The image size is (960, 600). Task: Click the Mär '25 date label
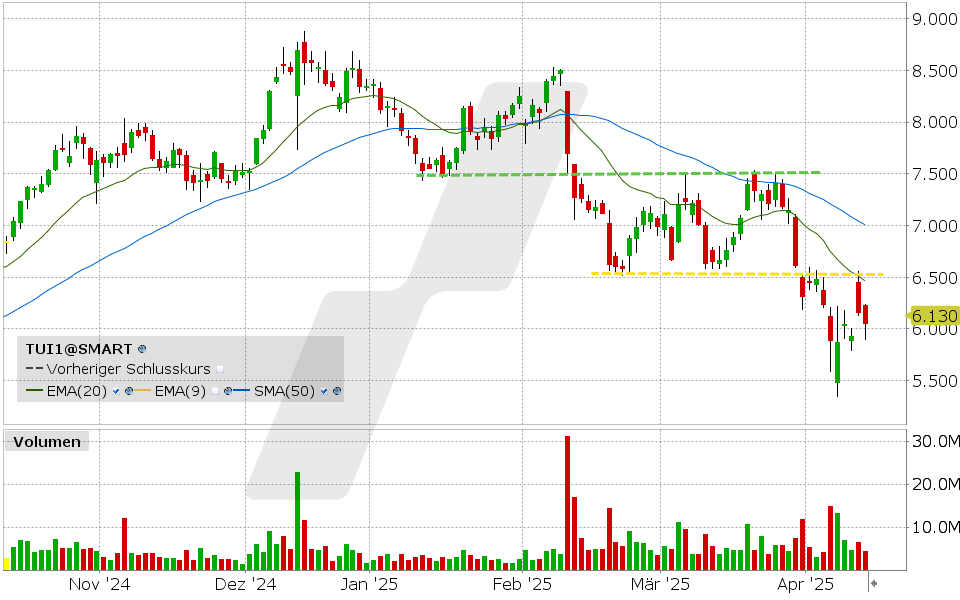(661, 584)
